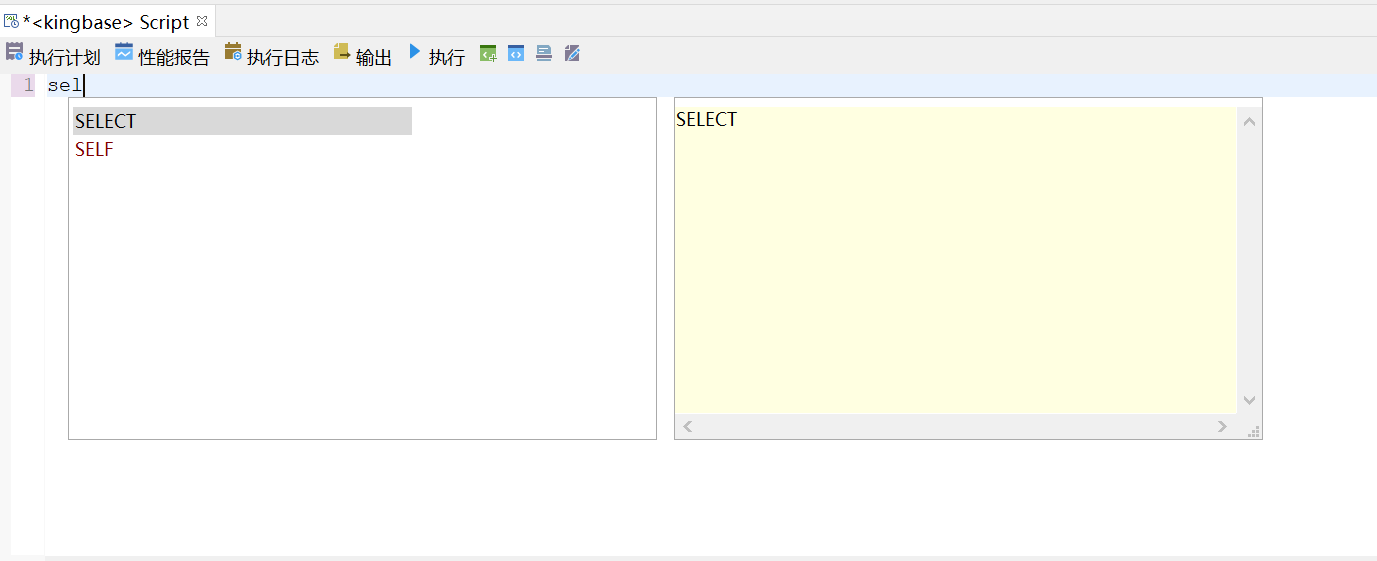This screenshot has width=1377, height=561.
Task: Click the scroll right arrow in the description panel
Action: point(1222,427)
